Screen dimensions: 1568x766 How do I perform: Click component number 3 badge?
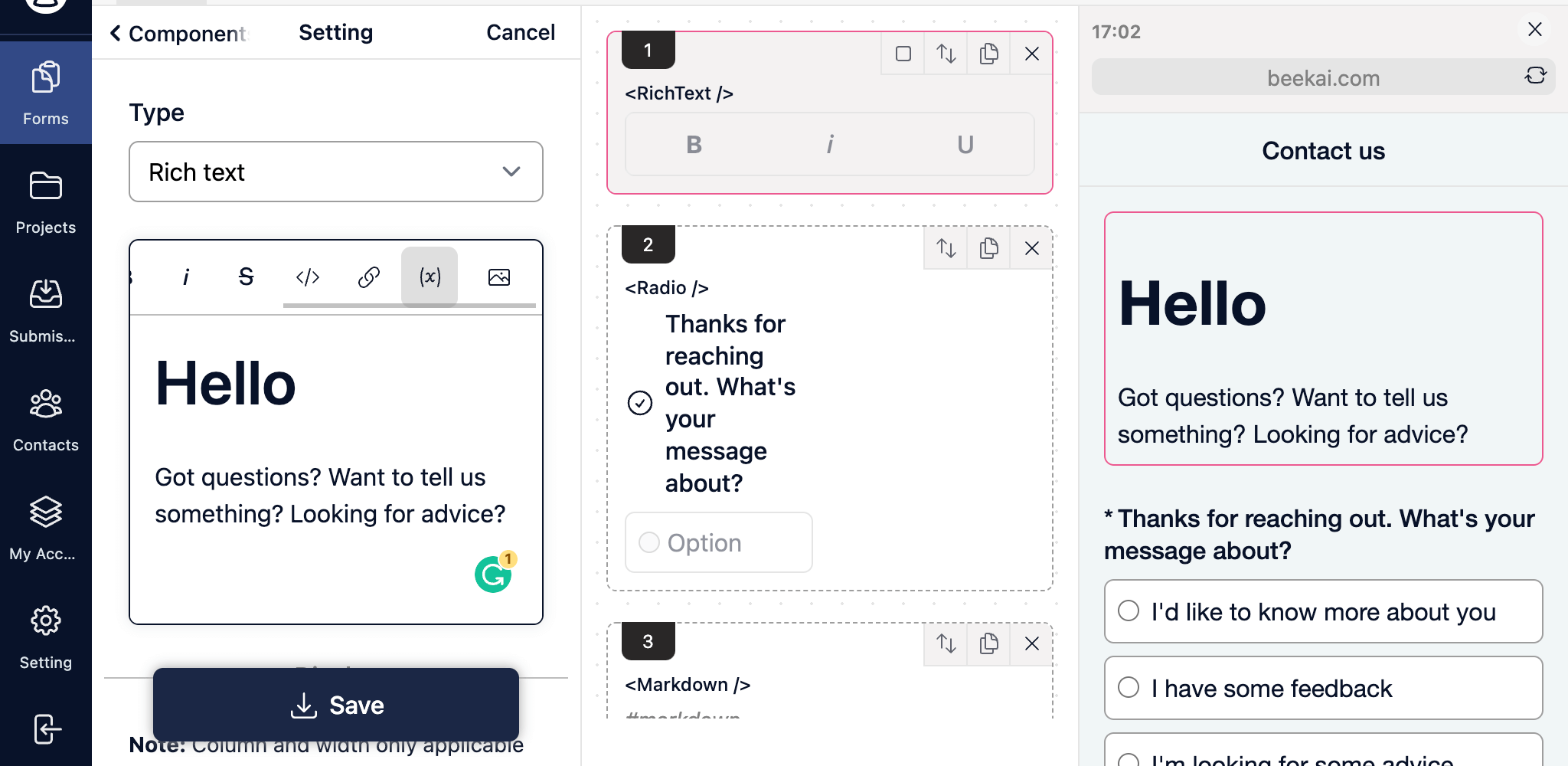click(x=648, y=641)
